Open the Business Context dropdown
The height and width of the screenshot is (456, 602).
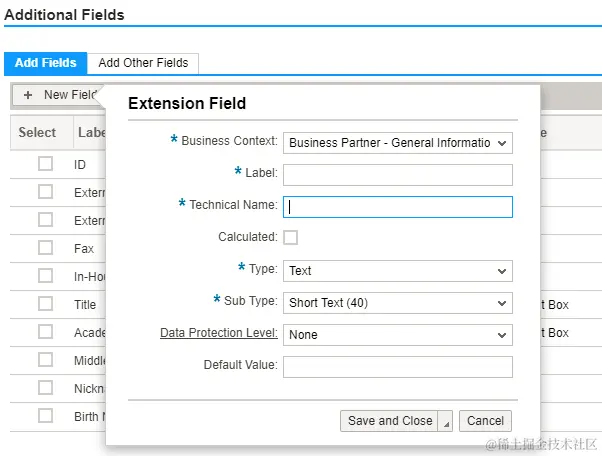click(x=397, y=143)
